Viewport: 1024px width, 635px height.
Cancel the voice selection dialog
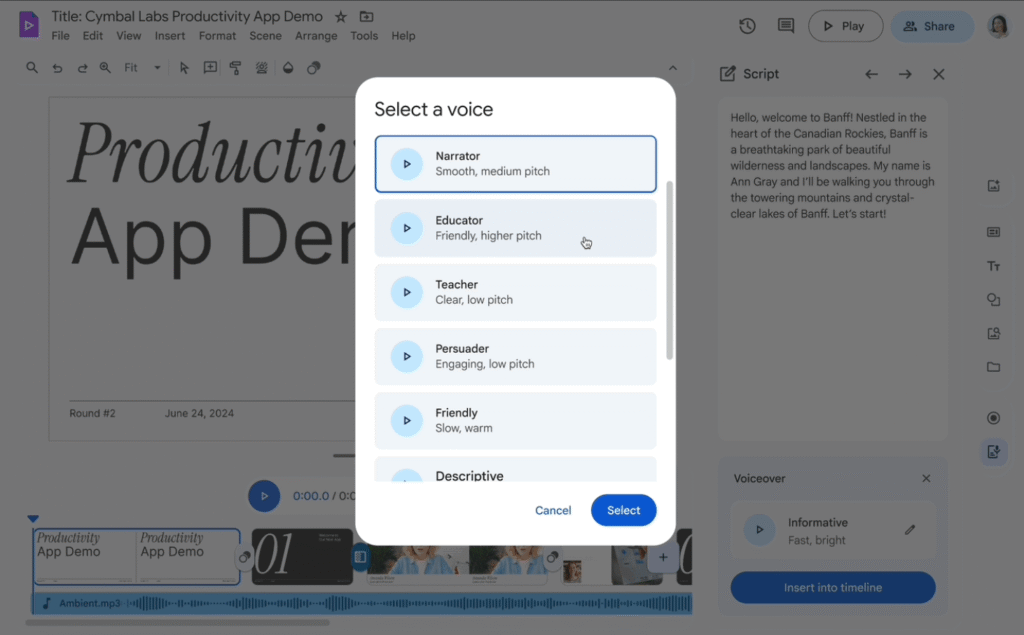[x=552, y=510]
